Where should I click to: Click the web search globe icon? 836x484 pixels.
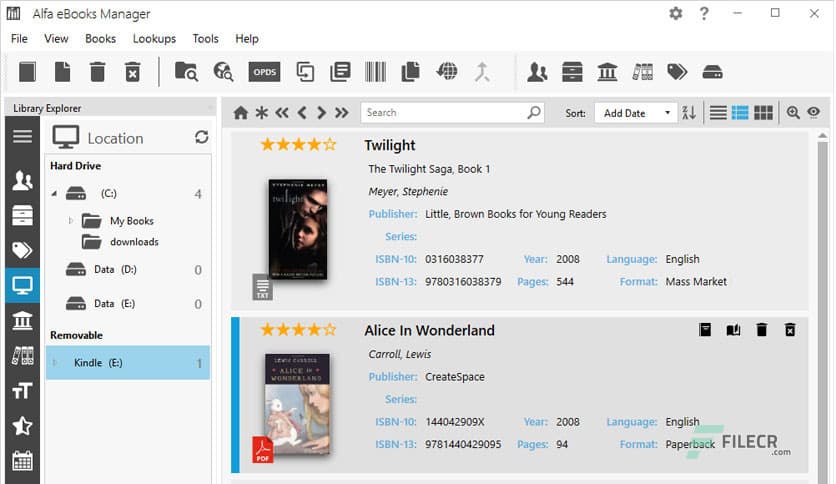point(223,71)
